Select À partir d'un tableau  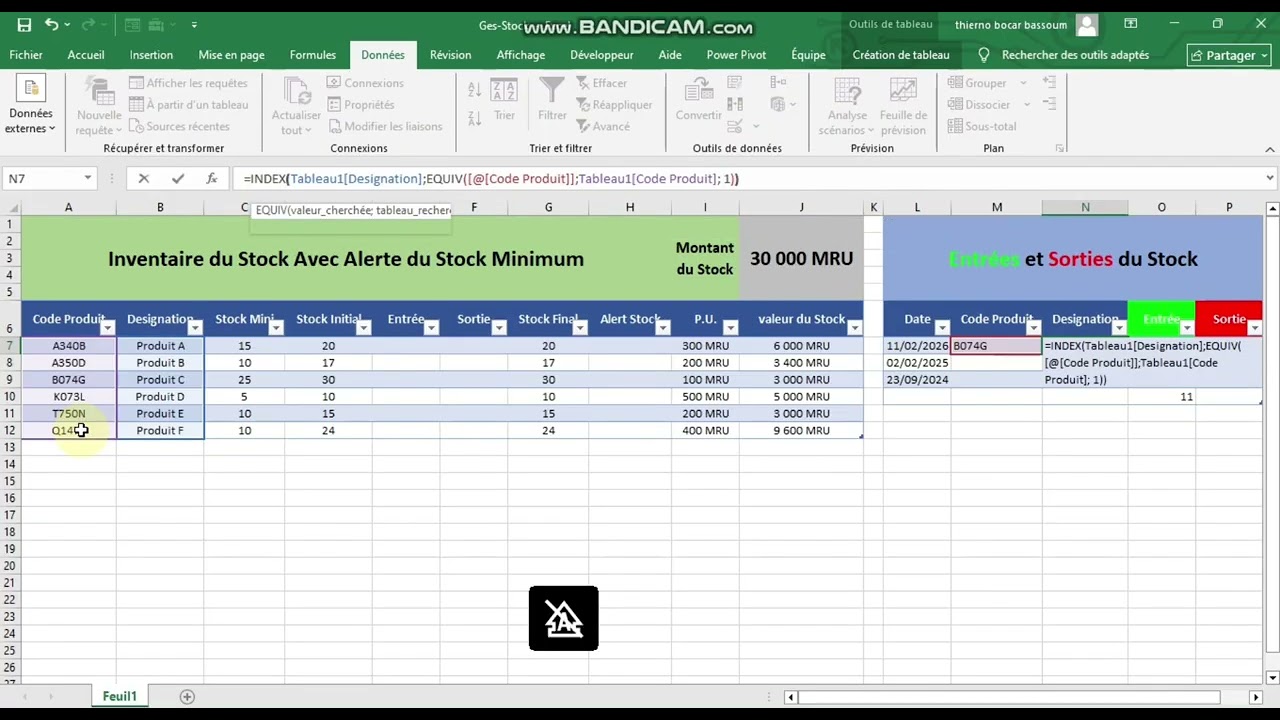click(188, 105)
